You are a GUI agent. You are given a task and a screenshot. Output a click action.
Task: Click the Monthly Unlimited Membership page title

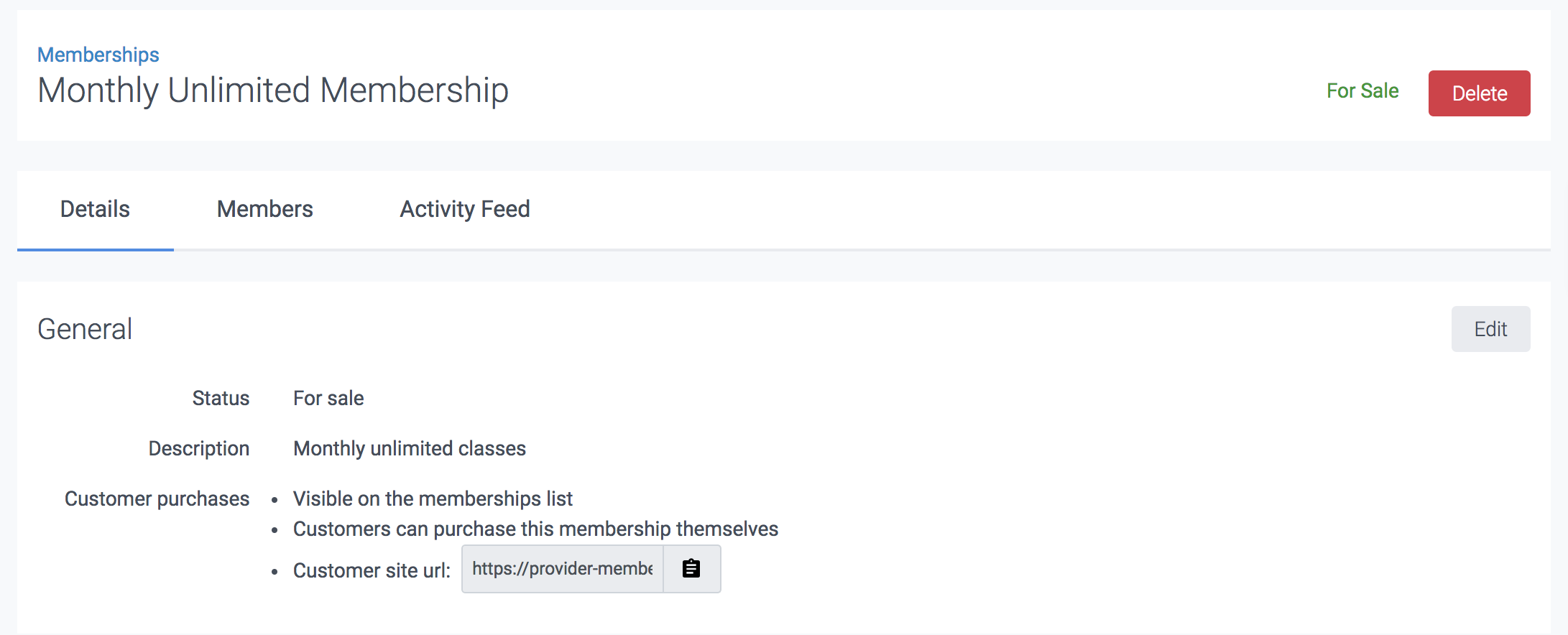273,91
